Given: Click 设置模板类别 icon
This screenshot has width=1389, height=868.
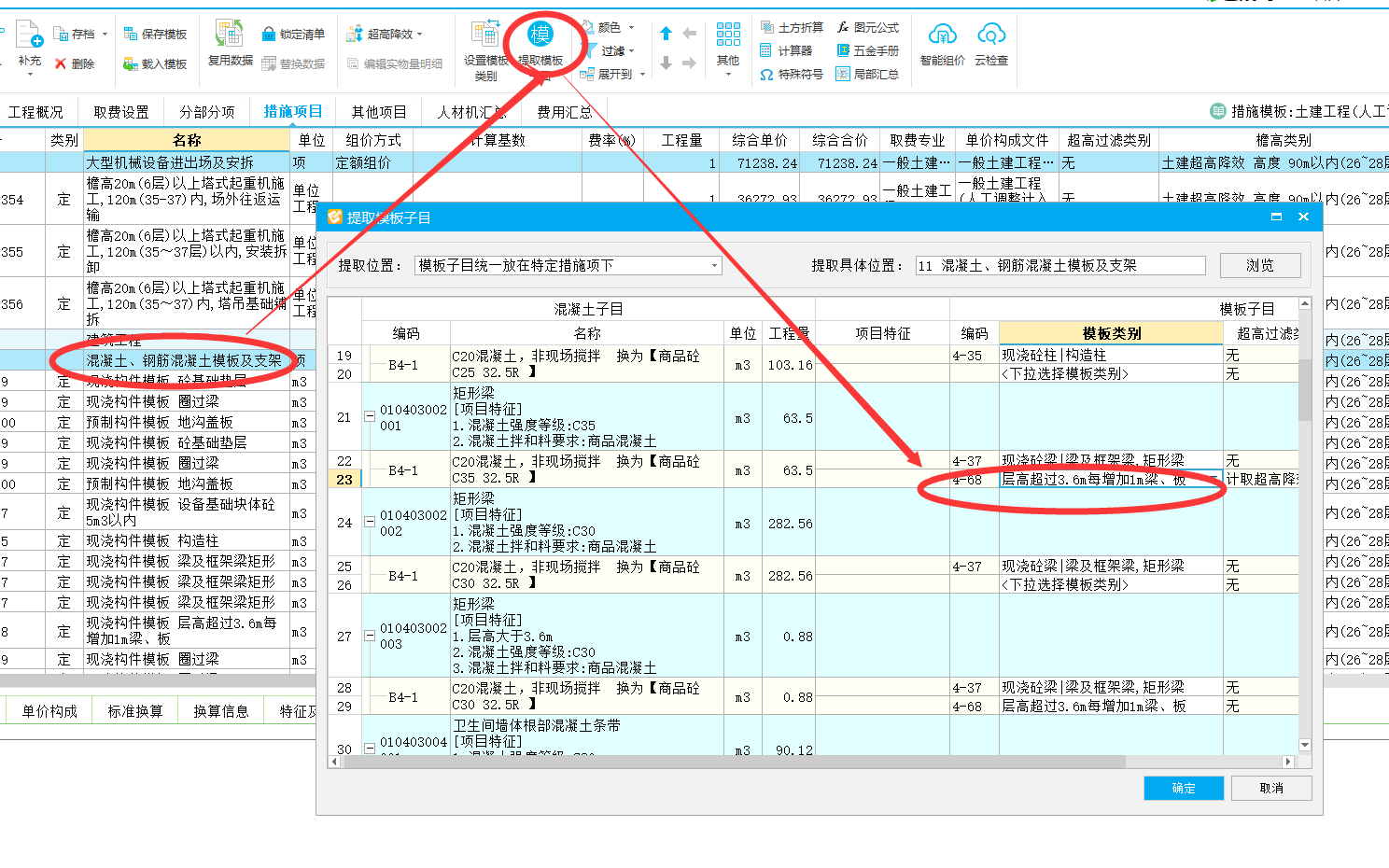Looking at the screenshot, I should click(484, 35).
